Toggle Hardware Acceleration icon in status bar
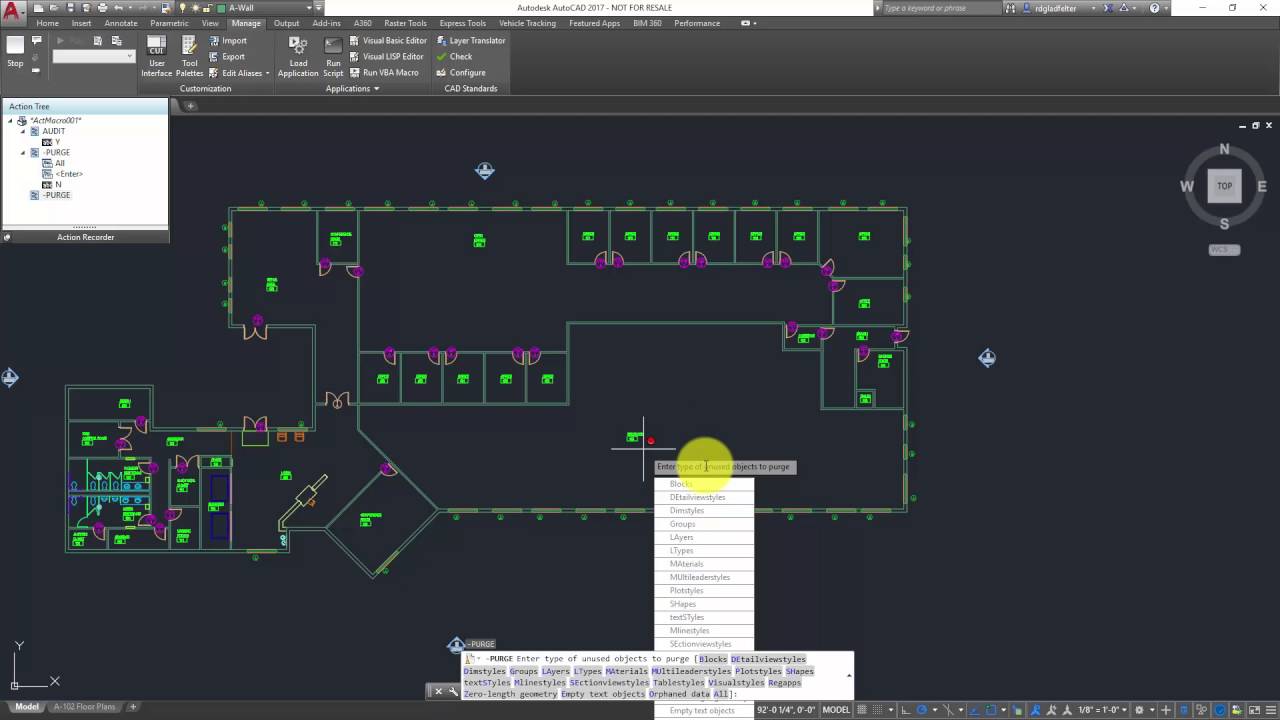This screenshot has width=1280, height=720. (1219, 710)
